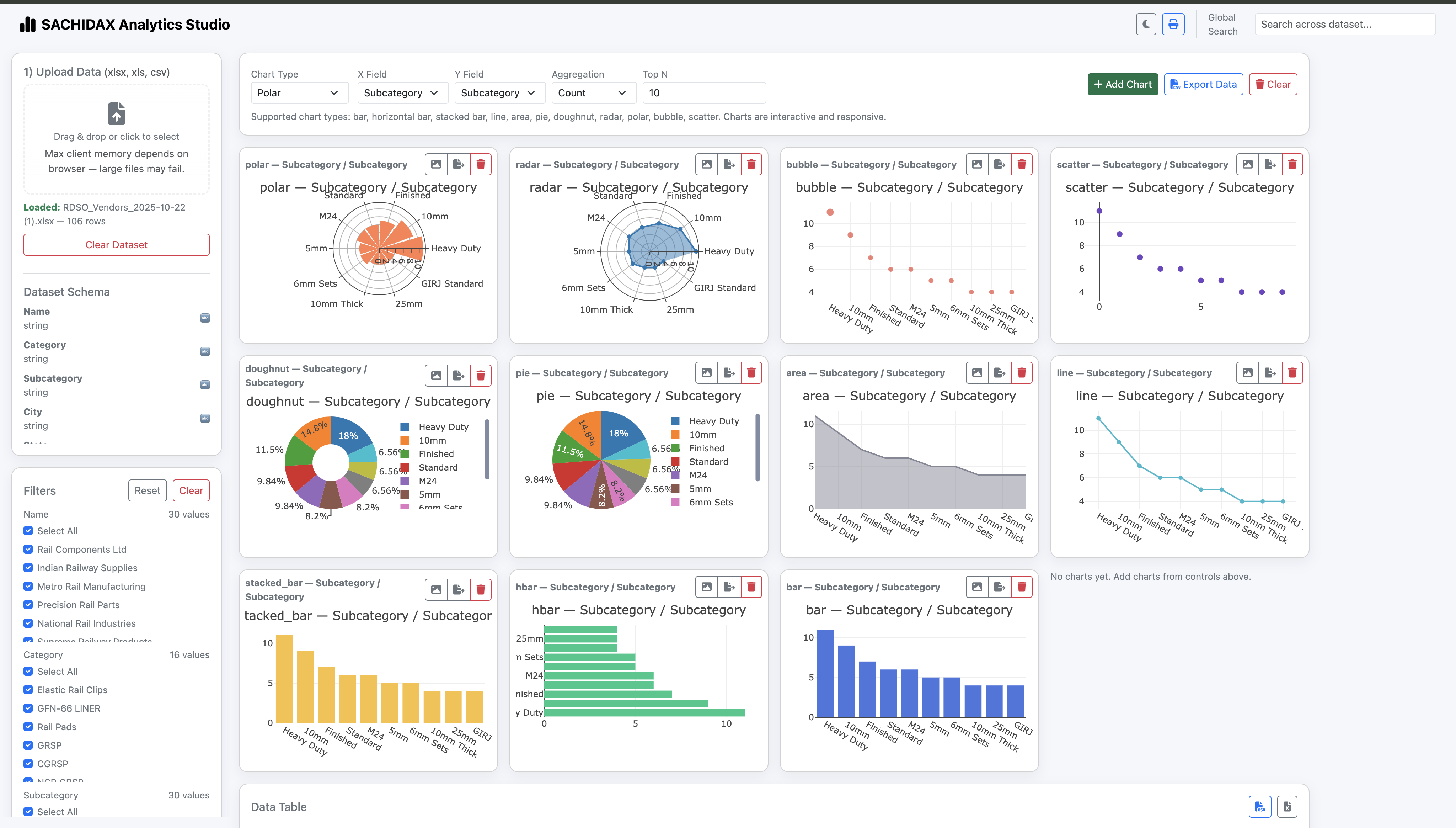
Task: Click the Clear Dataset button
Action: tap(117, 245)
